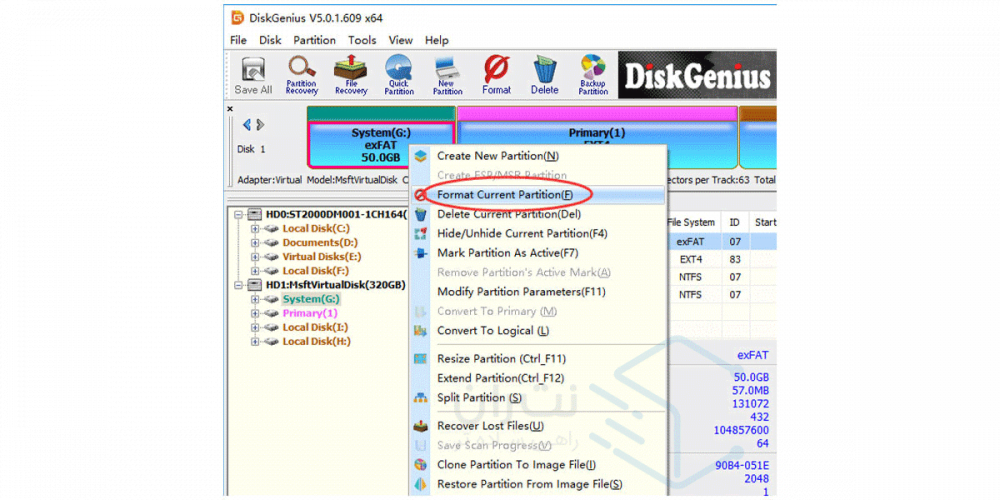Go to previous disk with left arrow
The height and width of the screenshot is (500, 1000).
point(248,125)
